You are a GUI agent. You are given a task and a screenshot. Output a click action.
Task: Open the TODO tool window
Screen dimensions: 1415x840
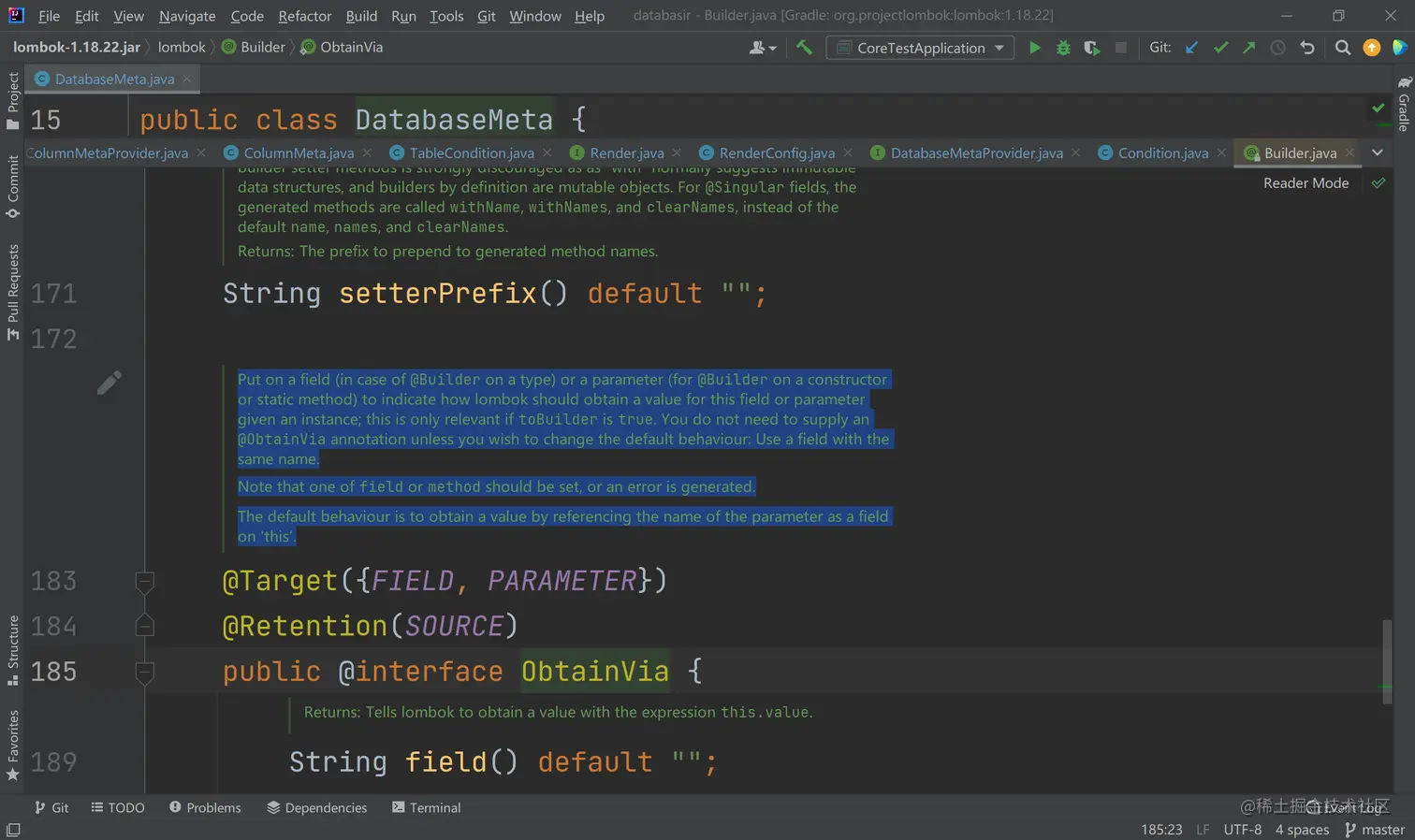coord(118,807)
